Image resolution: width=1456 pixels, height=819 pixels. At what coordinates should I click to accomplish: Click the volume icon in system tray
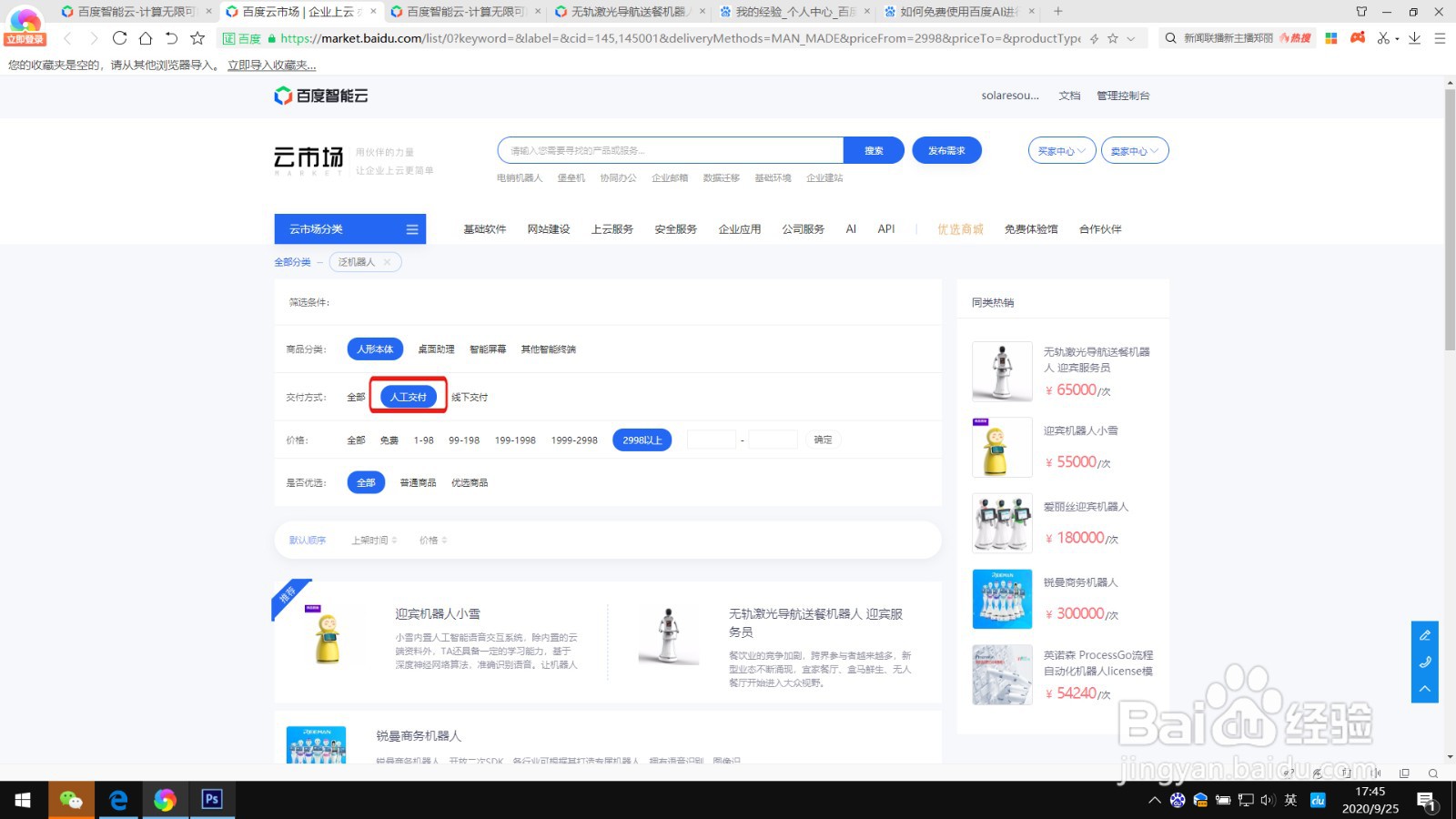(1268, 800)
